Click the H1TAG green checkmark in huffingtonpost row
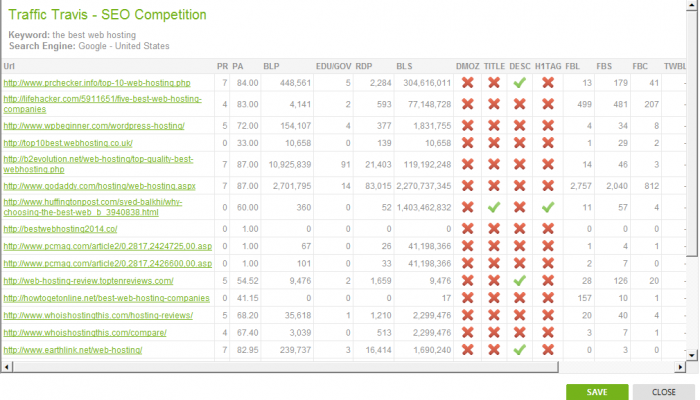Viewport: 700px width, 400px height. (548, 207)
